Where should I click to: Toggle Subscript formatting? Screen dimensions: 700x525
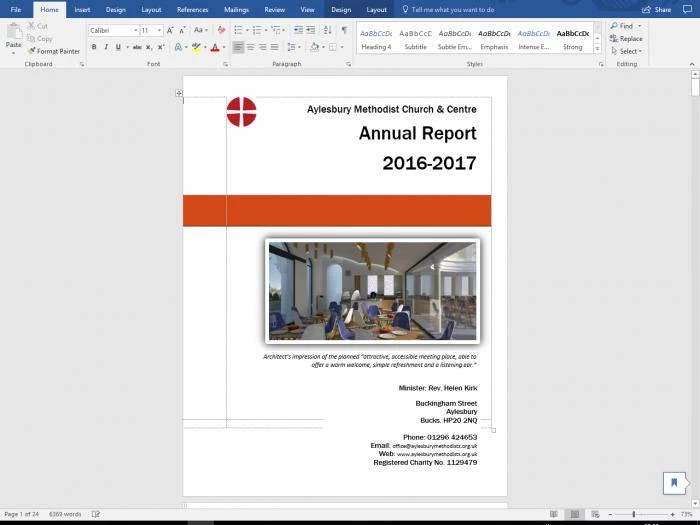[149, 47]
